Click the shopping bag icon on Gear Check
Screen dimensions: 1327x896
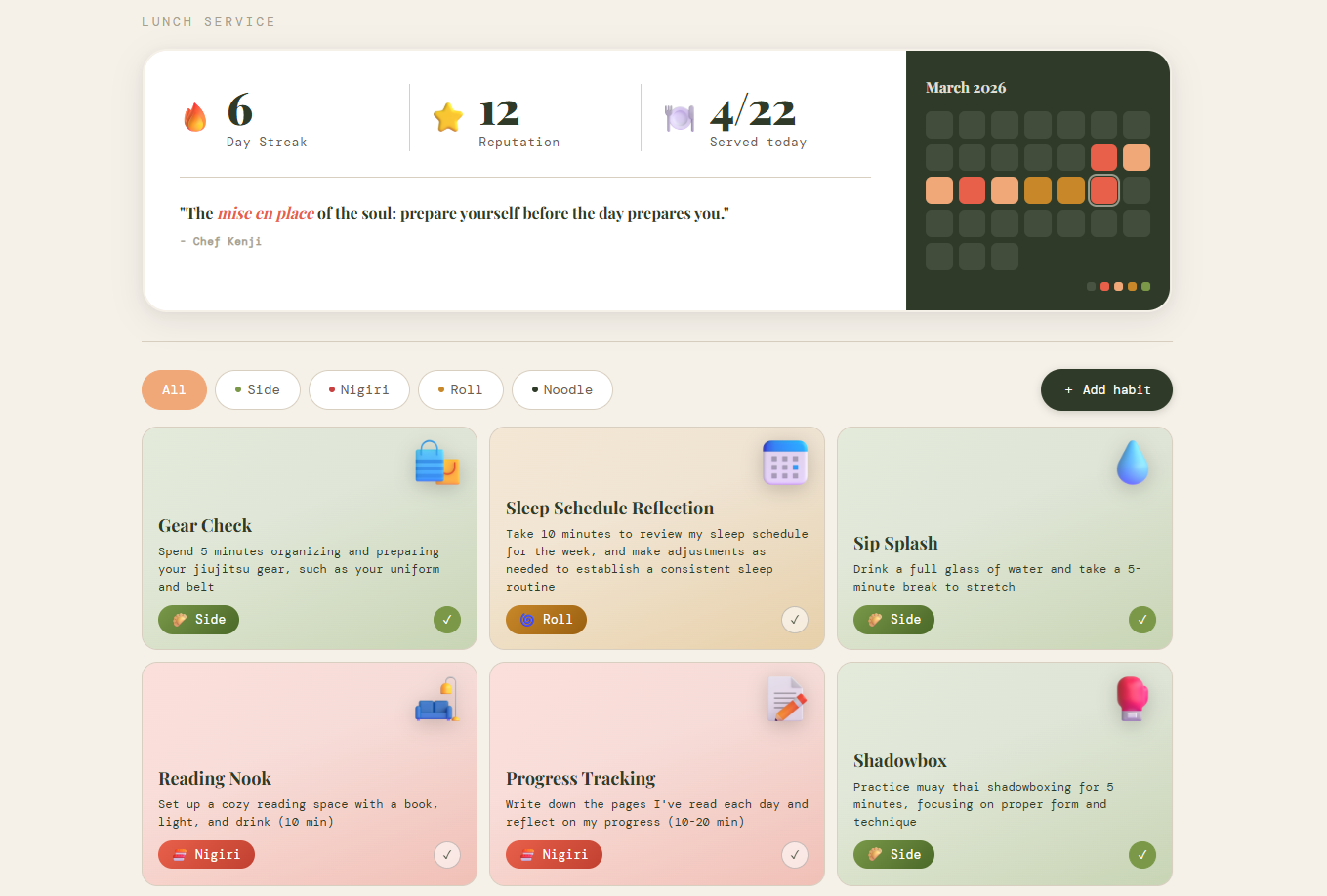pos(436,463)
